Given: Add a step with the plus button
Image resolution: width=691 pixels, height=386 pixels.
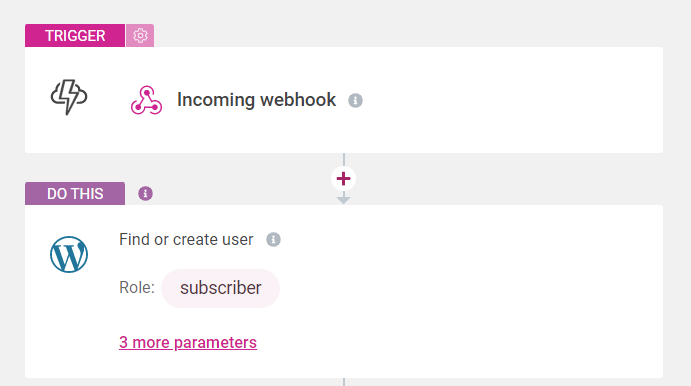Looking at the screenshot, I should (343, 178).
